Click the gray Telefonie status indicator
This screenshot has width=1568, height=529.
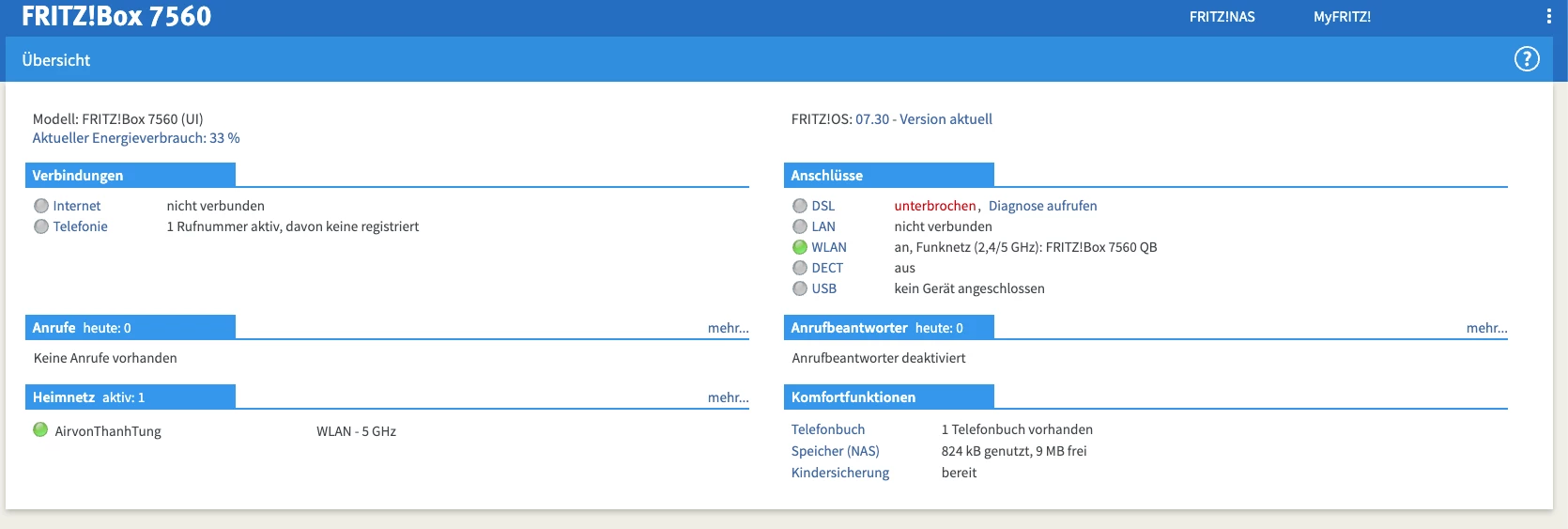41,226
